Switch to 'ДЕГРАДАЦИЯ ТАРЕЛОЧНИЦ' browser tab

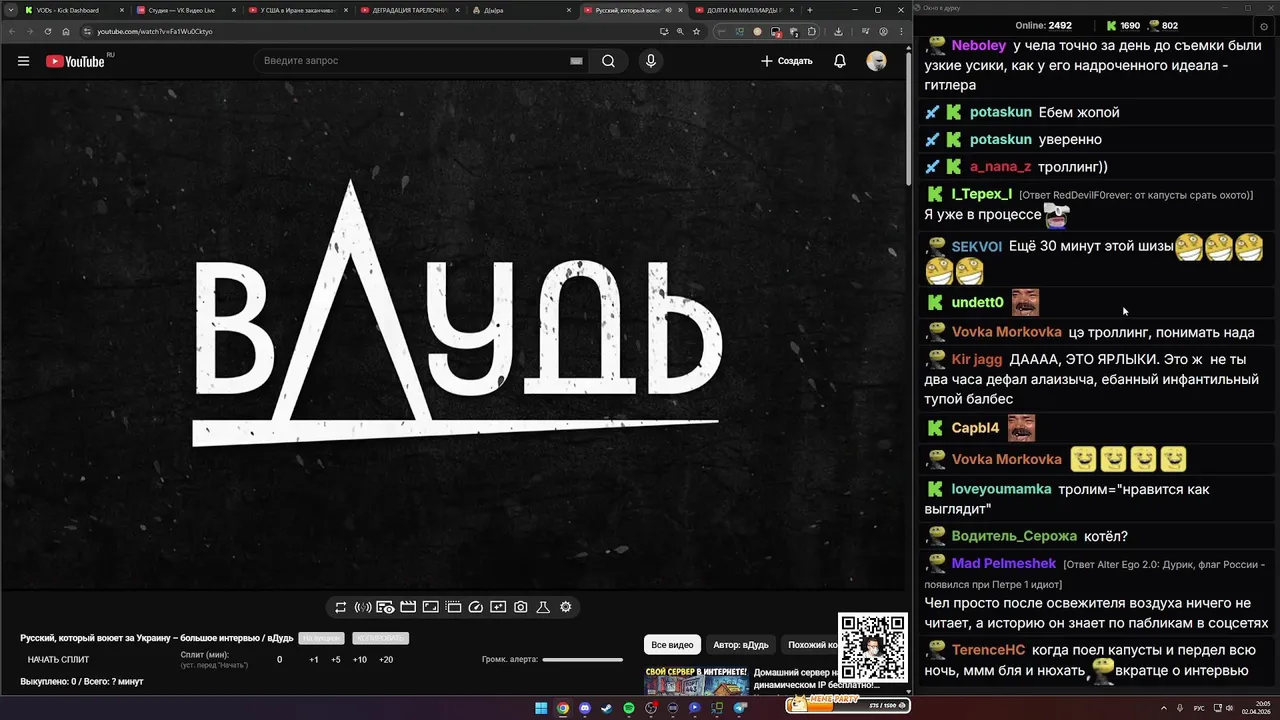(408, 10)
